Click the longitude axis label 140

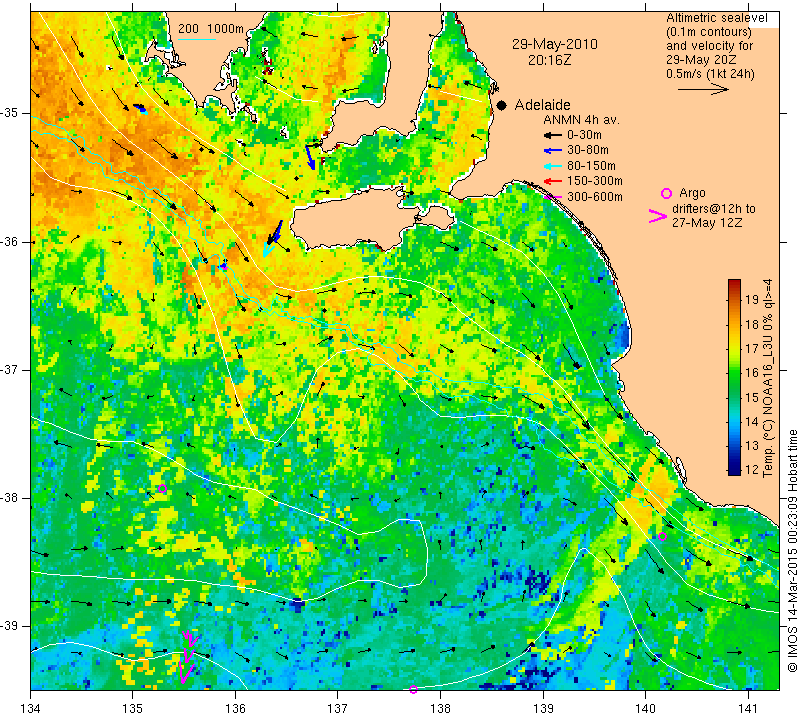[645, 708]
